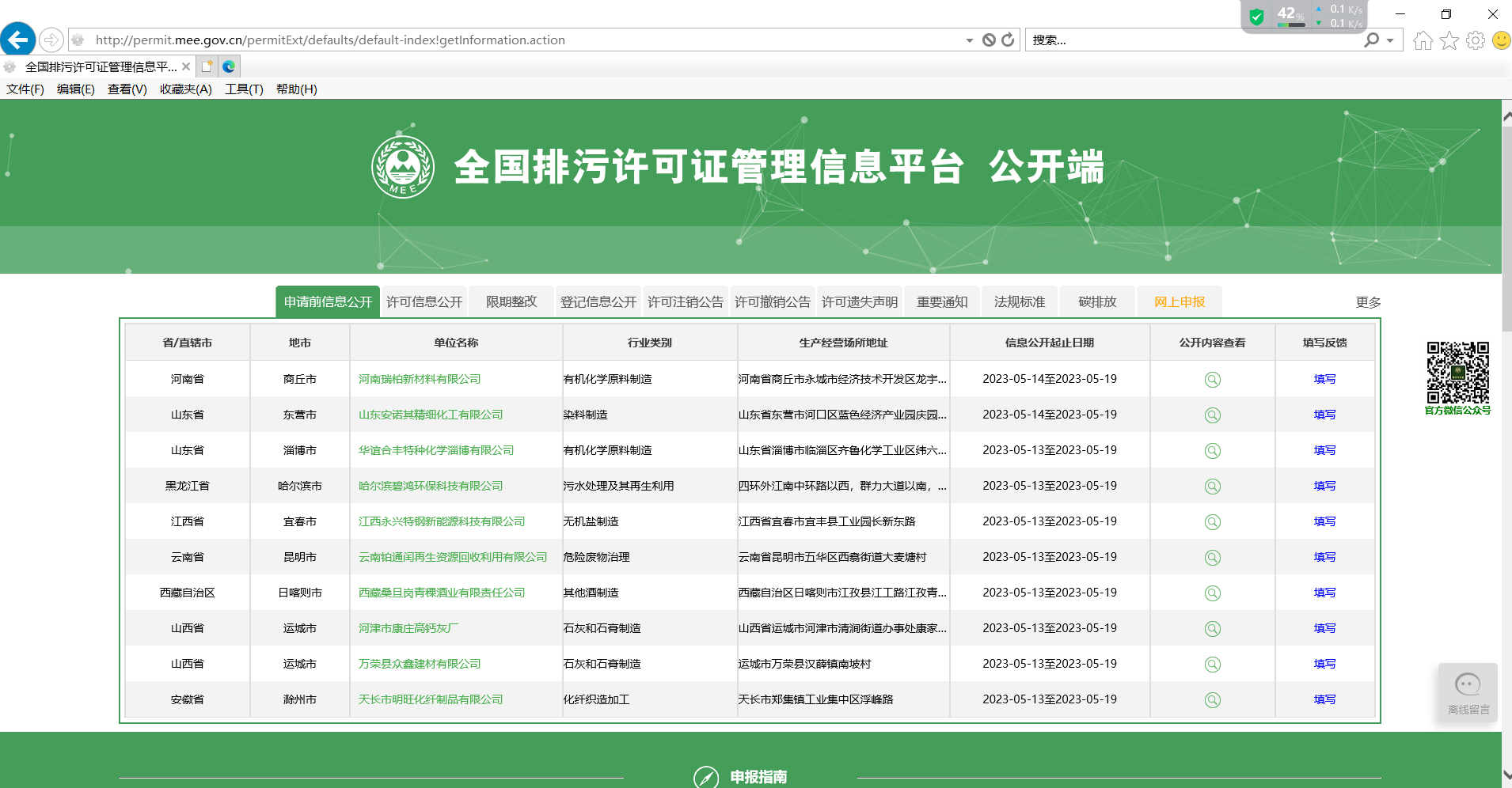Image resolution: width=1512 pixels, height=788 pixels.
Task: Select the 申请前信息公开 tab
Action: [328, 301]
